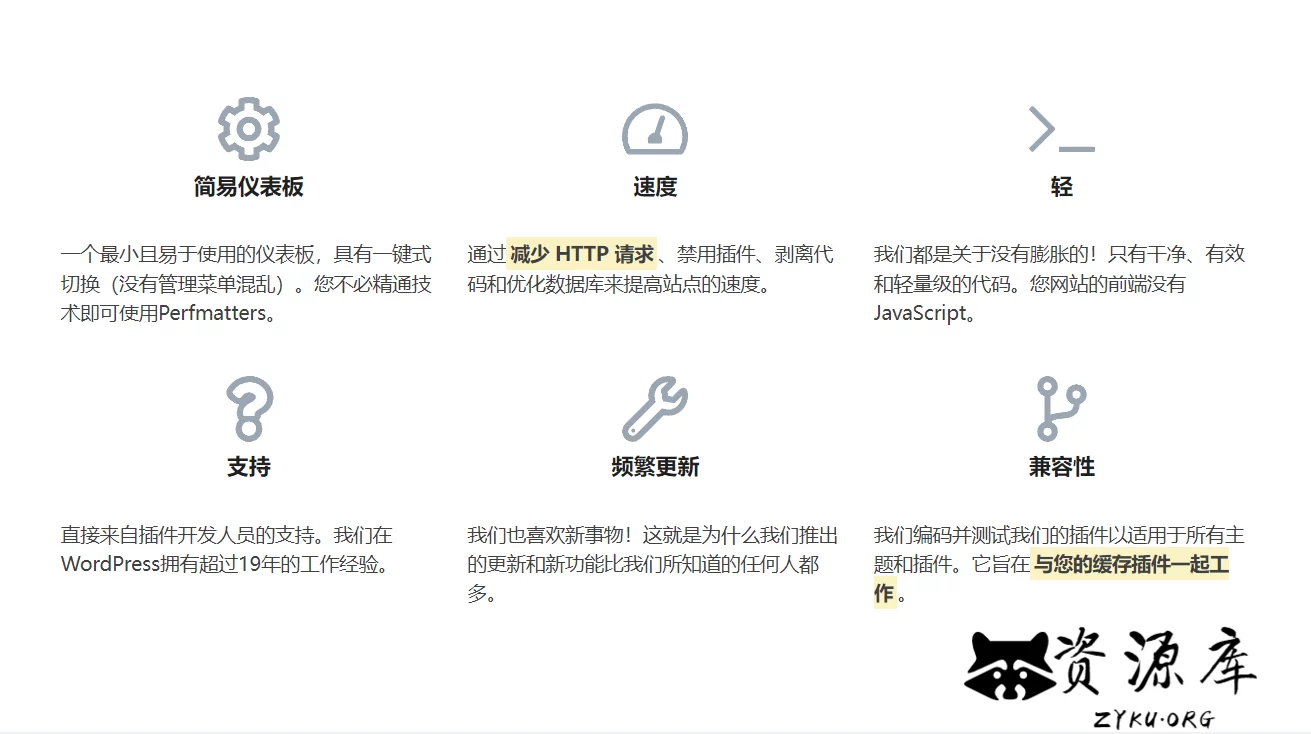Click the 支持 heading text
The width and height of the screenshot is (1311, 734).
coord(248,467)
